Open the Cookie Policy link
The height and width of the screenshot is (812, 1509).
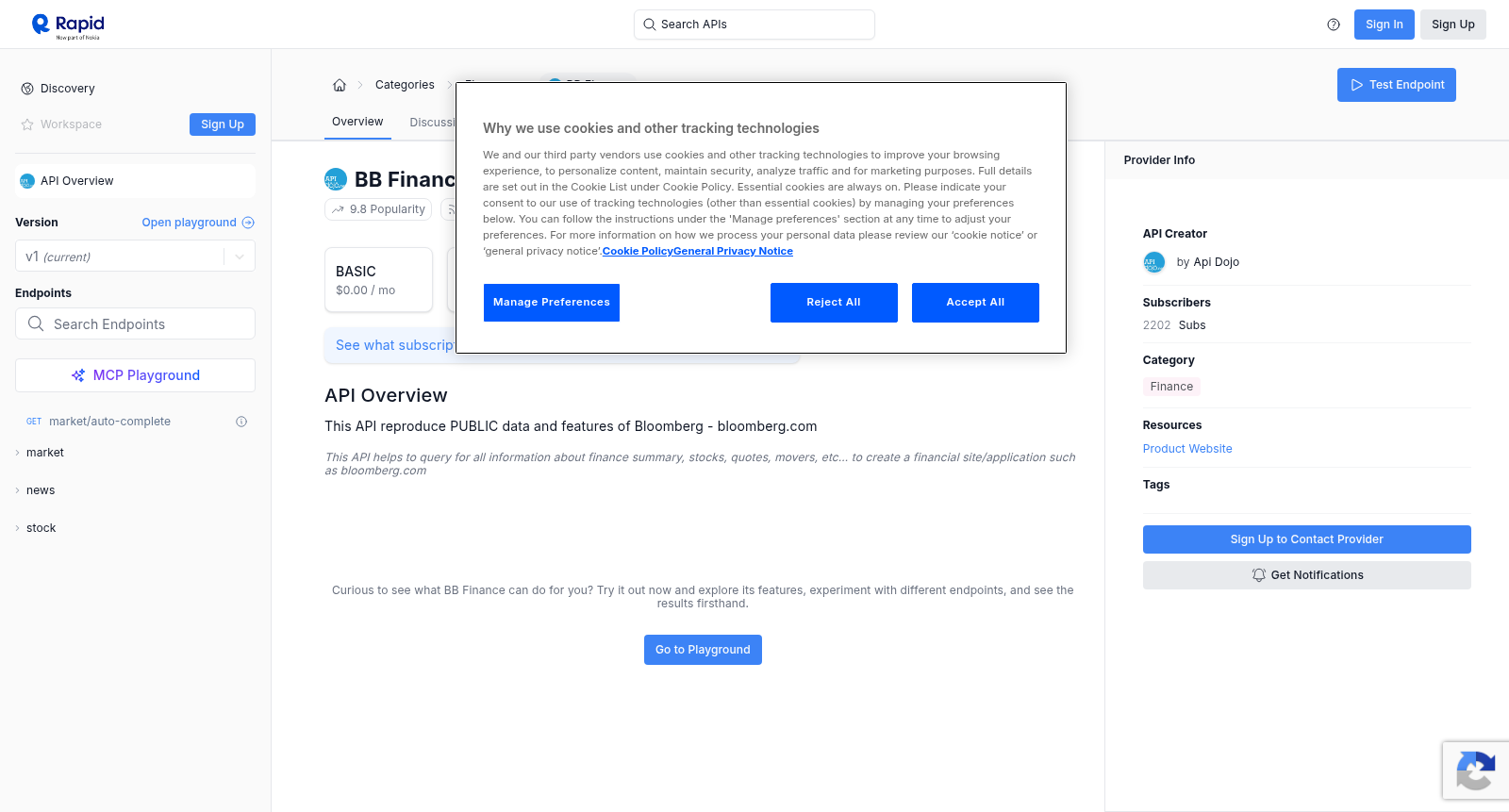pos(638,251)
